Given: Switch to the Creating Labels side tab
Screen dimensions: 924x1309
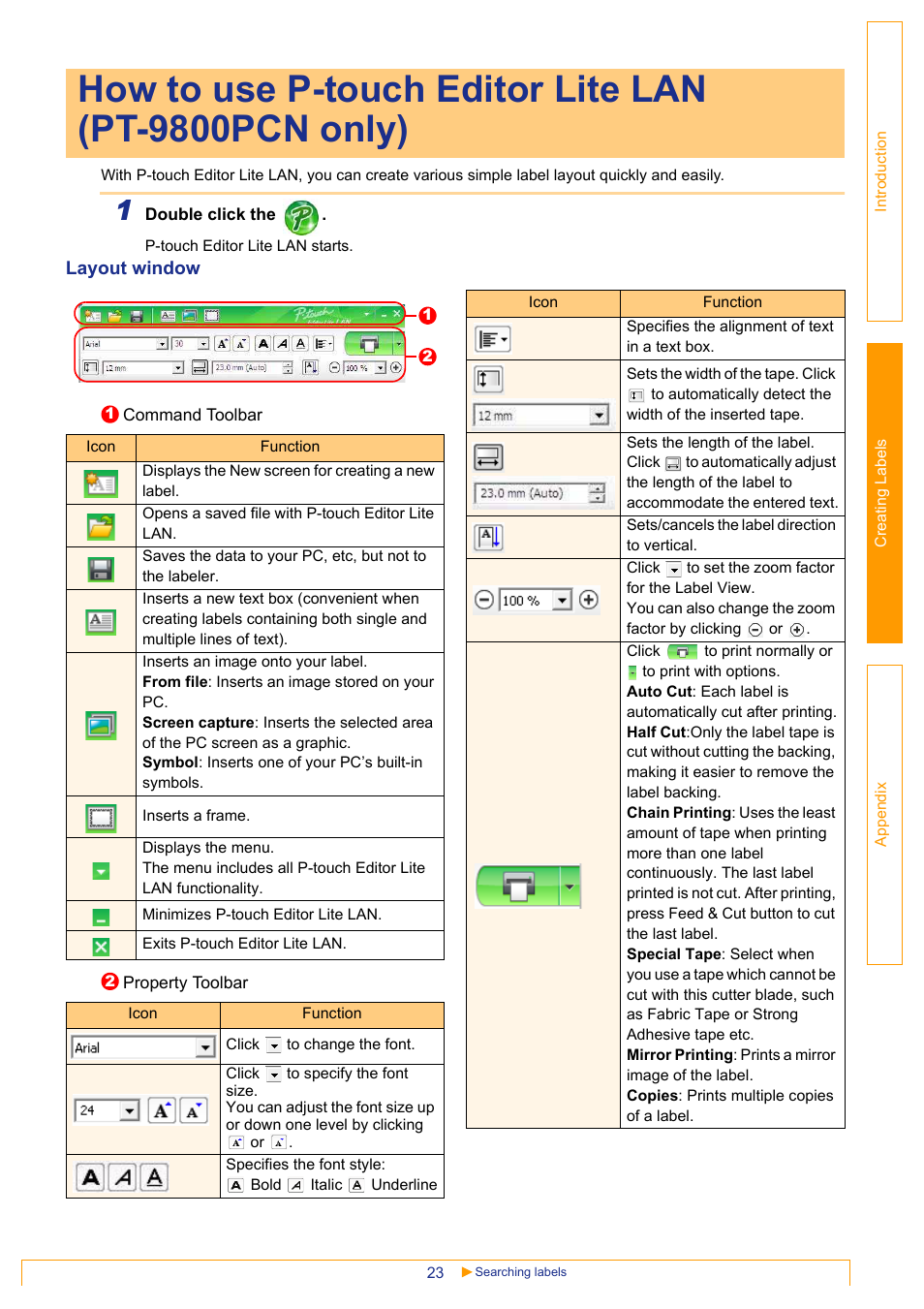Looking at the screenshot, I should [884, 493].
